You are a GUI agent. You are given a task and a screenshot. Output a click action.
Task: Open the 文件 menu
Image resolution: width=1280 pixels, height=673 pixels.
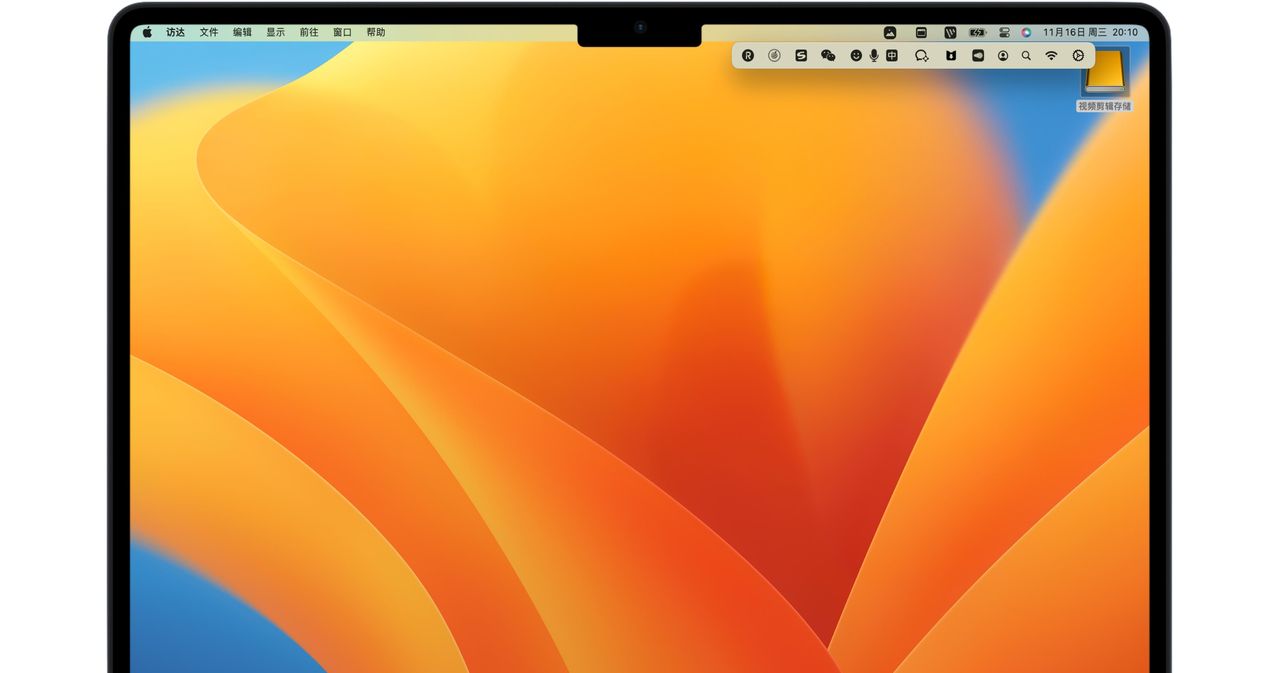coord(209,32)
